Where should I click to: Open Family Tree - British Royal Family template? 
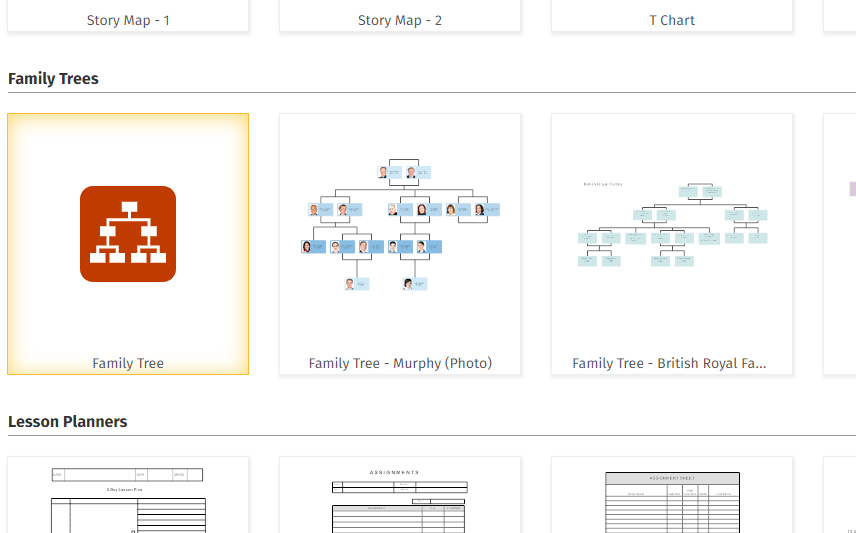click(x=672, y=244)
